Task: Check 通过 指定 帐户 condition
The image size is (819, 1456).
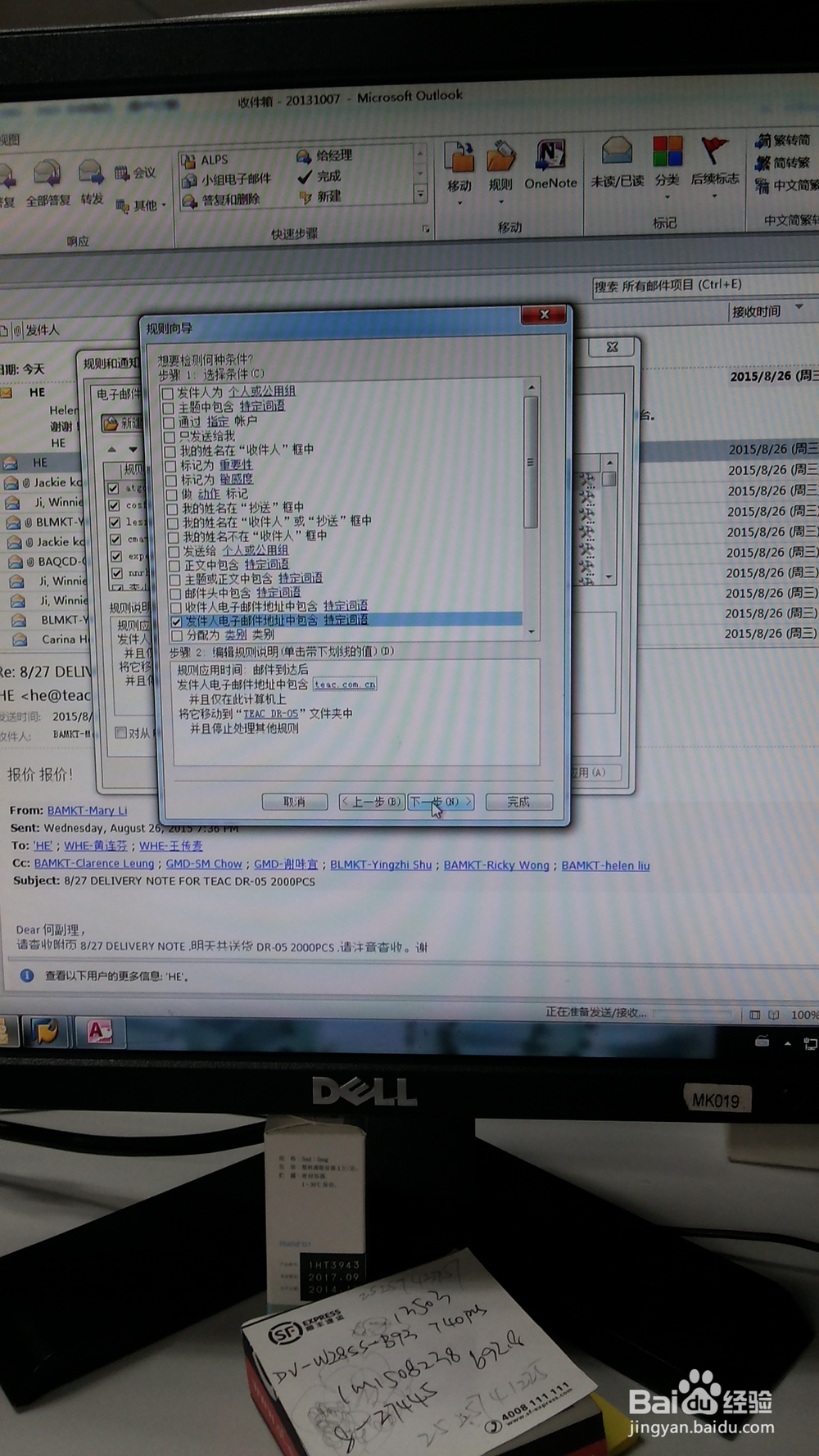Action: 169,423
